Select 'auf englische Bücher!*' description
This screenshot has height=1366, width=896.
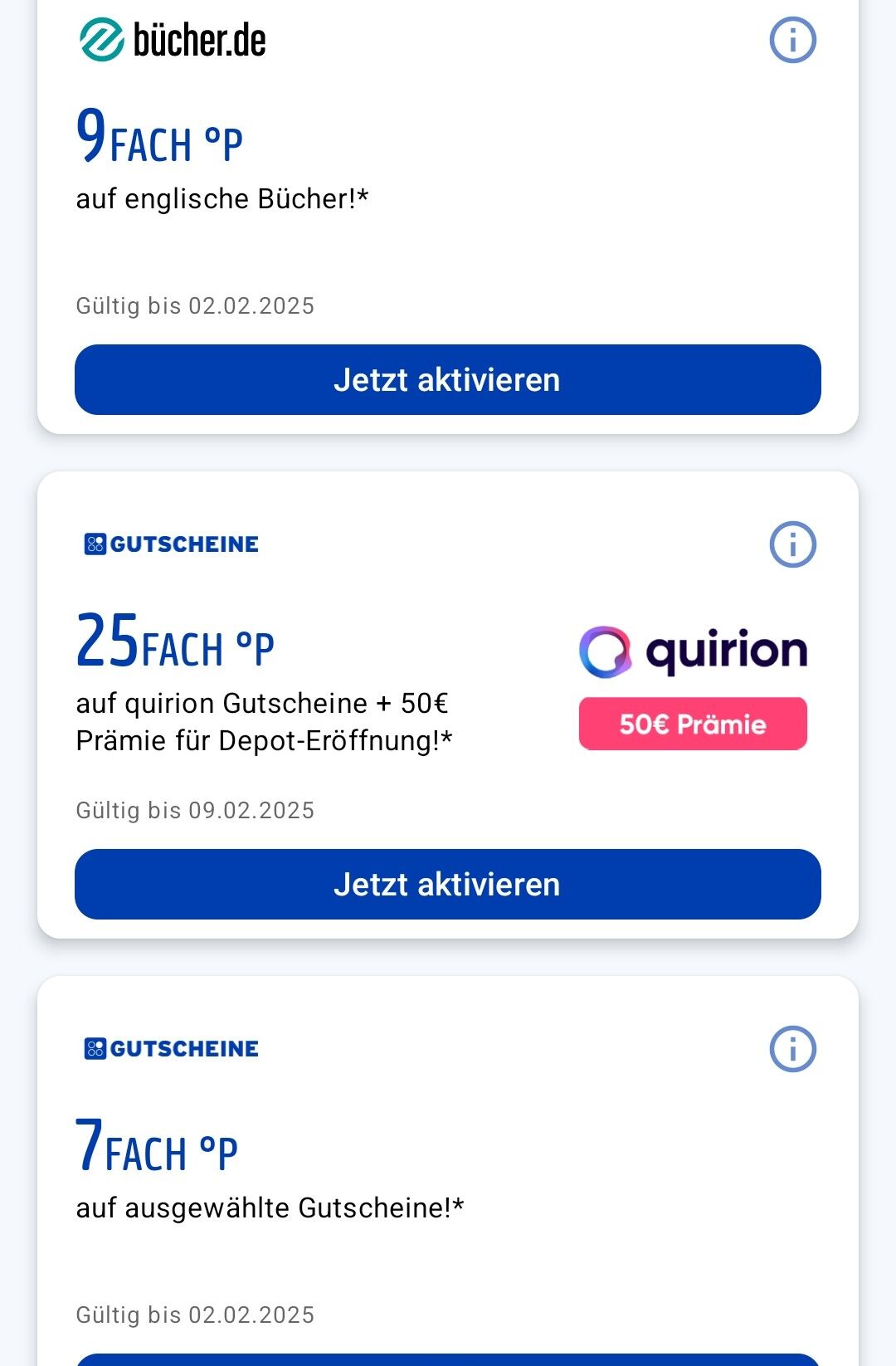click(x=222, y=199)
